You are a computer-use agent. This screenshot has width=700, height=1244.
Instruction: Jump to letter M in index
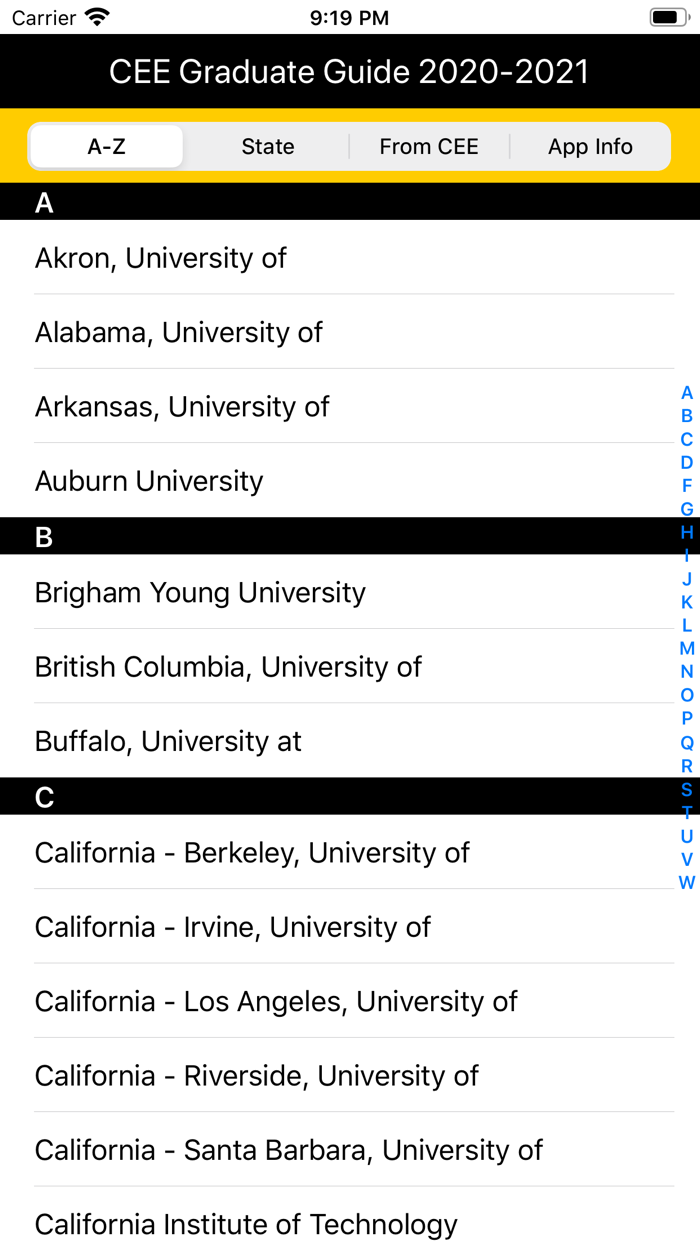687,649
